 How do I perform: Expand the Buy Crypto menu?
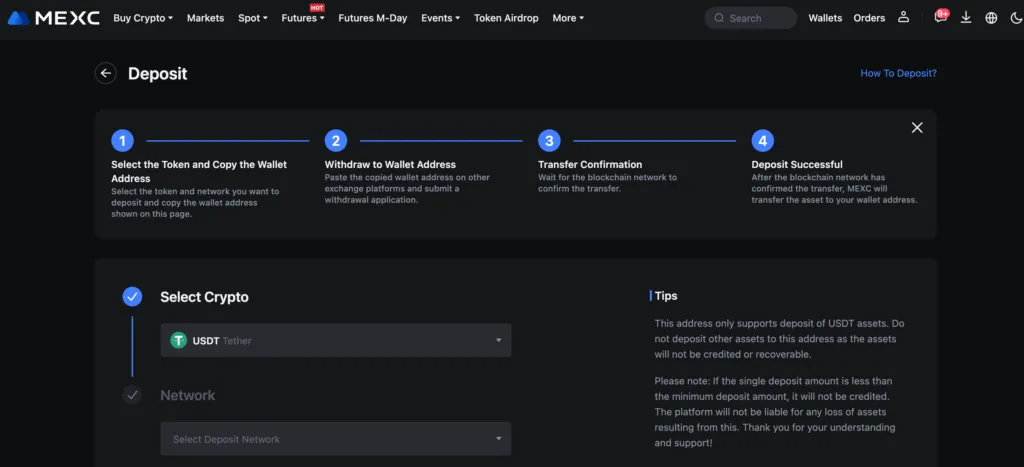coord(143,18)
